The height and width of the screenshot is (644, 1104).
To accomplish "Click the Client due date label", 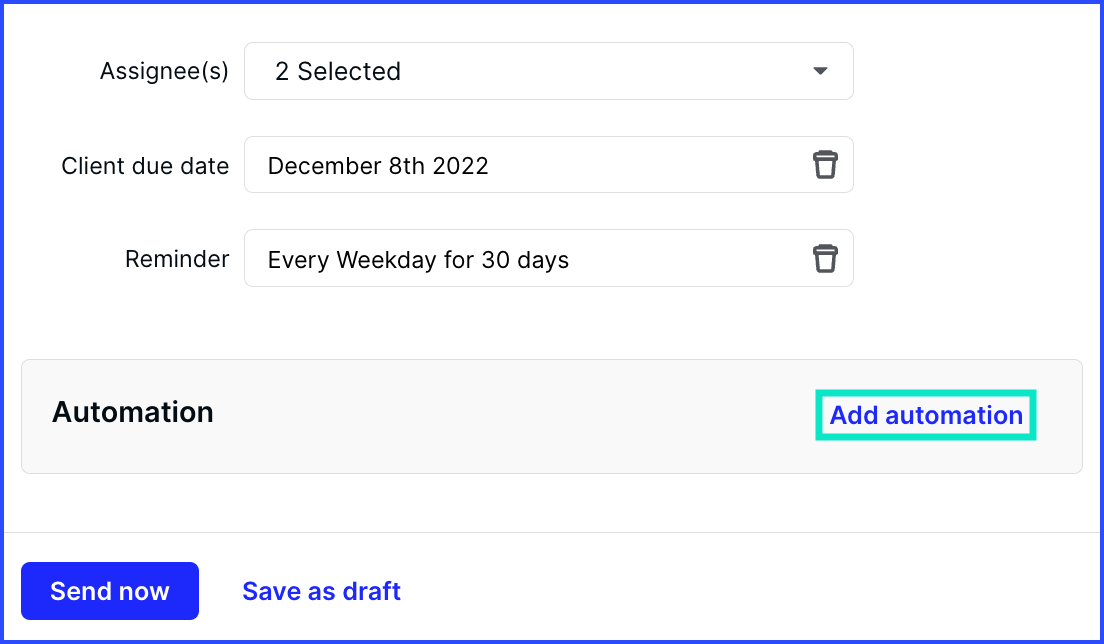I will coord(145,166).
